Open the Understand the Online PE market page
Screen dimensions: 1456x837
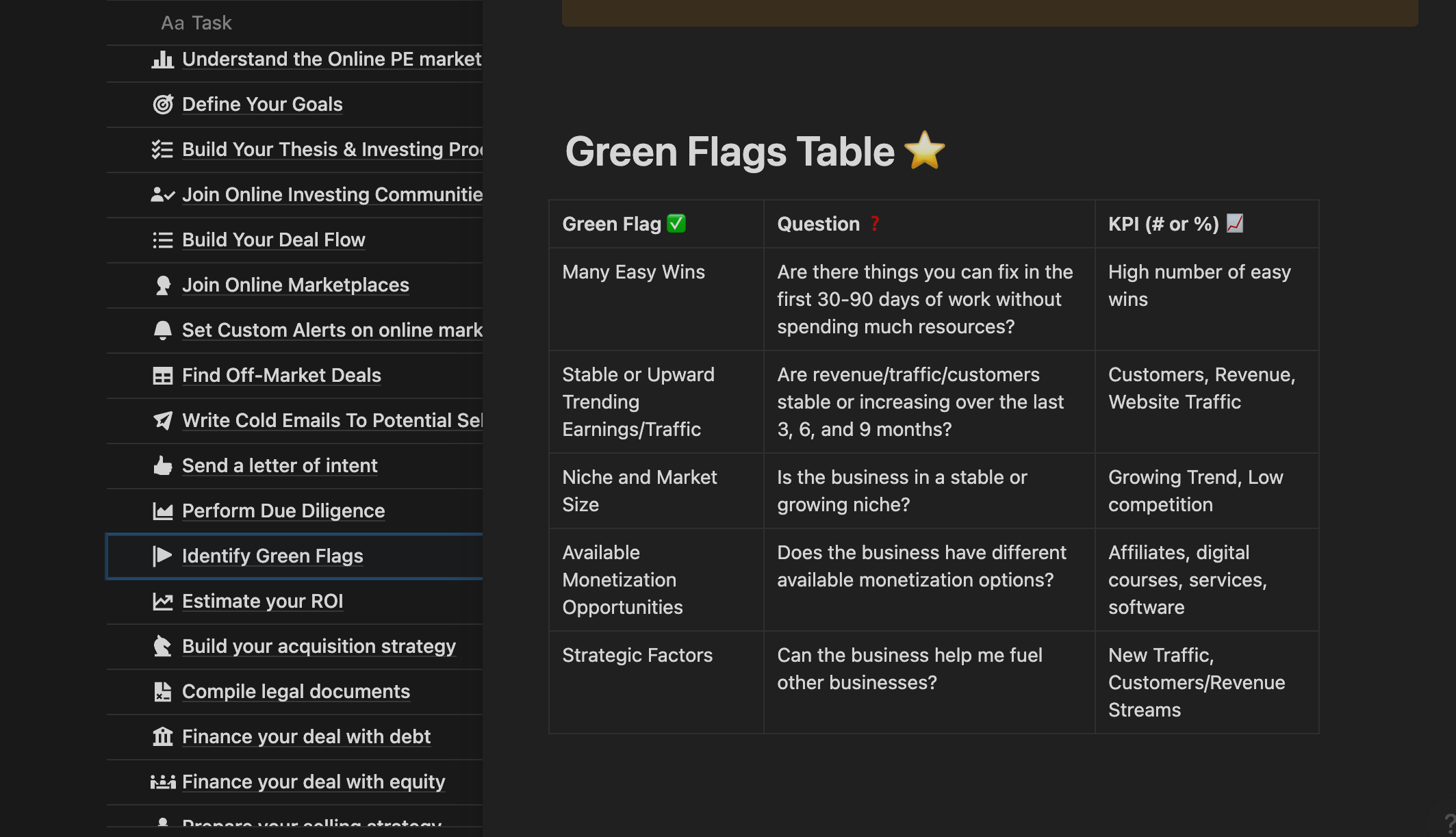click(332, 60)
